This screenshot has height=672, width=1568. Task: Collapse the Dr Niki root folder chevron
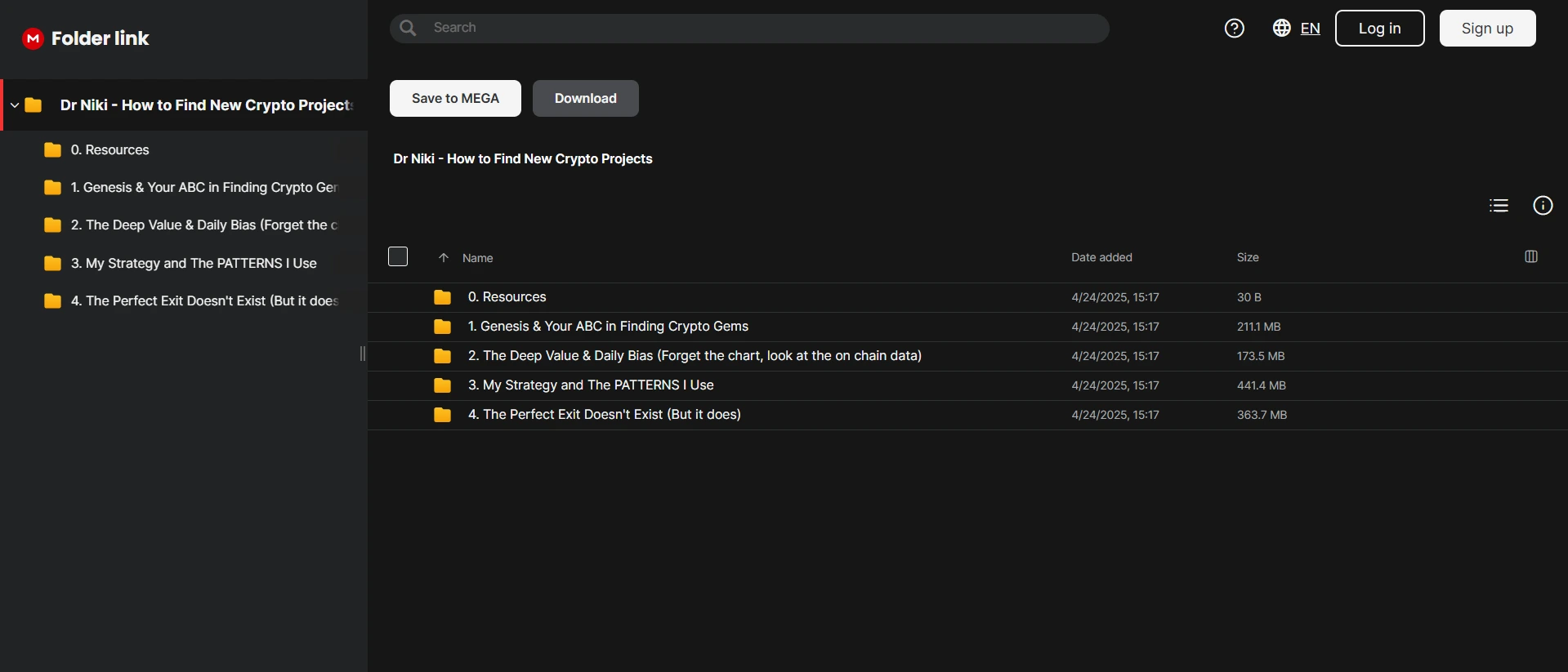(x=15, y=105)
